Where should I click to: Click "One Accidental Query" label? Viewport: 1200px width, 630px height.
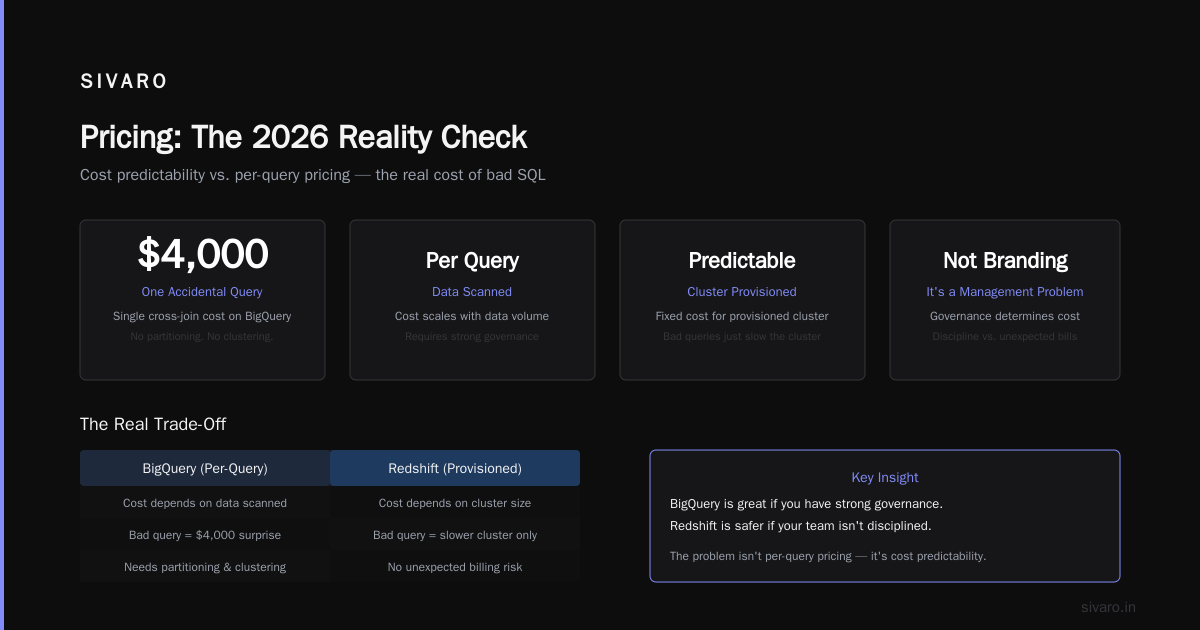tap(202, 292)
